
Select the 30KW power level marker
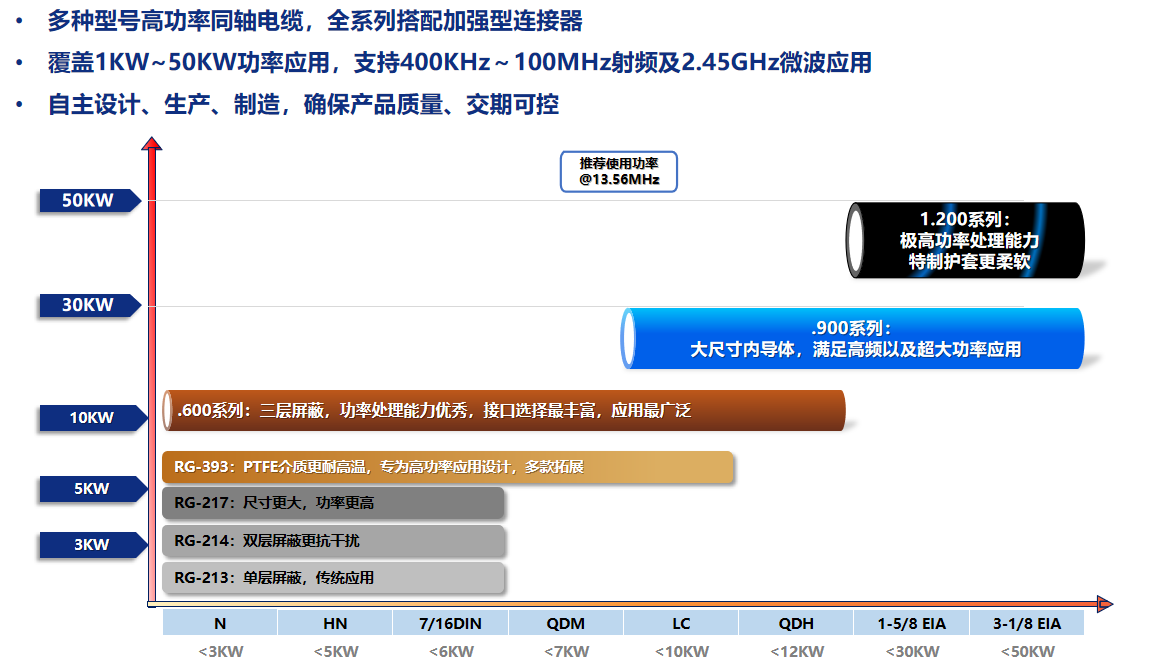[88, 306]
